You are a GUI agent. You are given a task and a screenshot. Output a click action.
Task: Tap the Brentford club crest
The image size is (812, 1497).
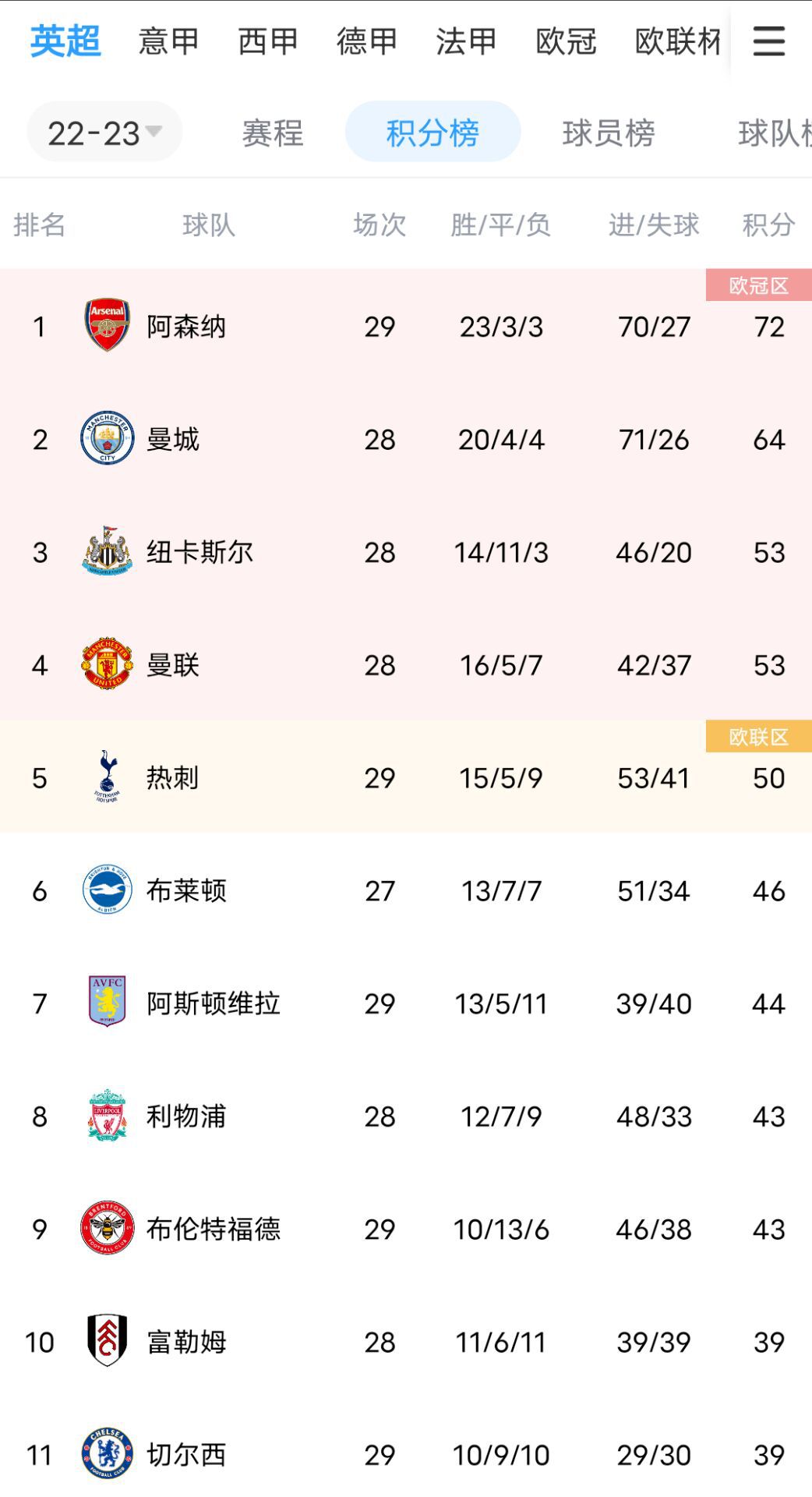(x=107, y=1228)
